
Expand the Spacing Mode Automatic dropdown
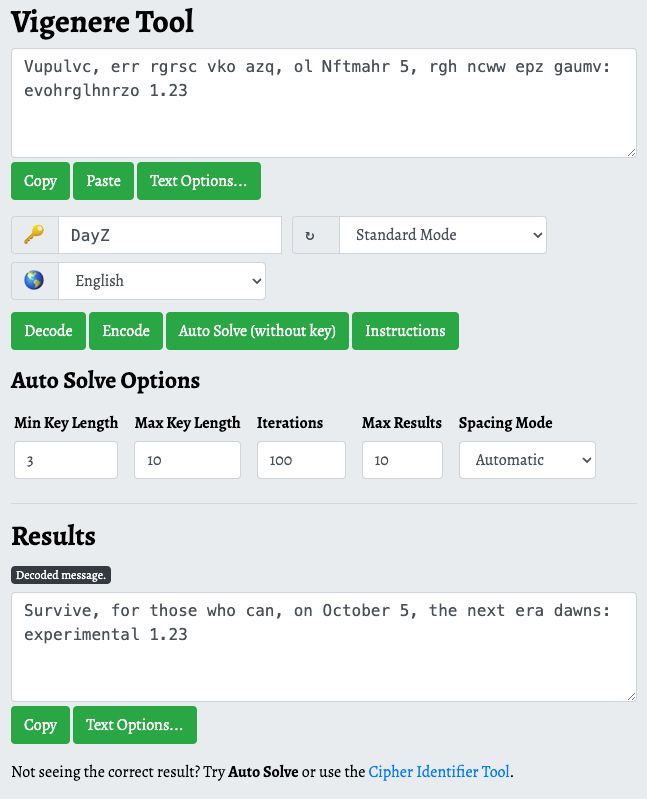[527, 460]
